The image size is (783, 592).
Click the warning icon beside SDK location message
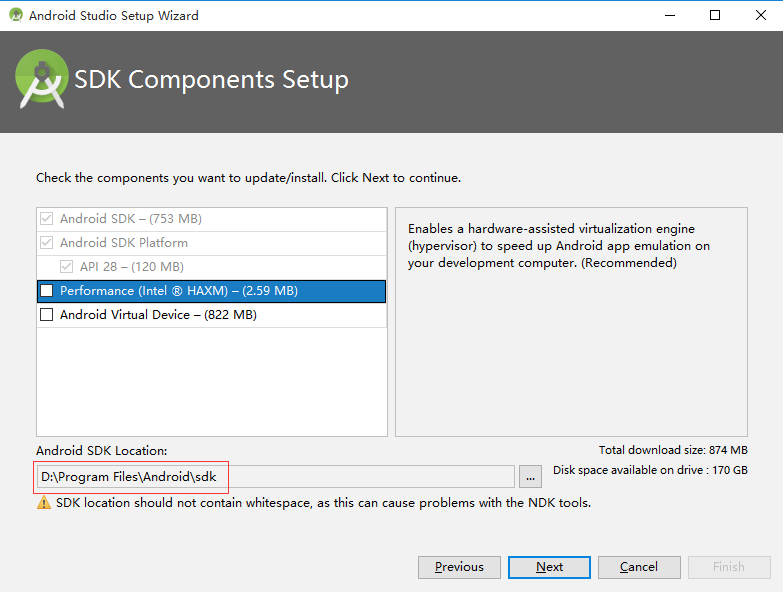coord(44,503)
